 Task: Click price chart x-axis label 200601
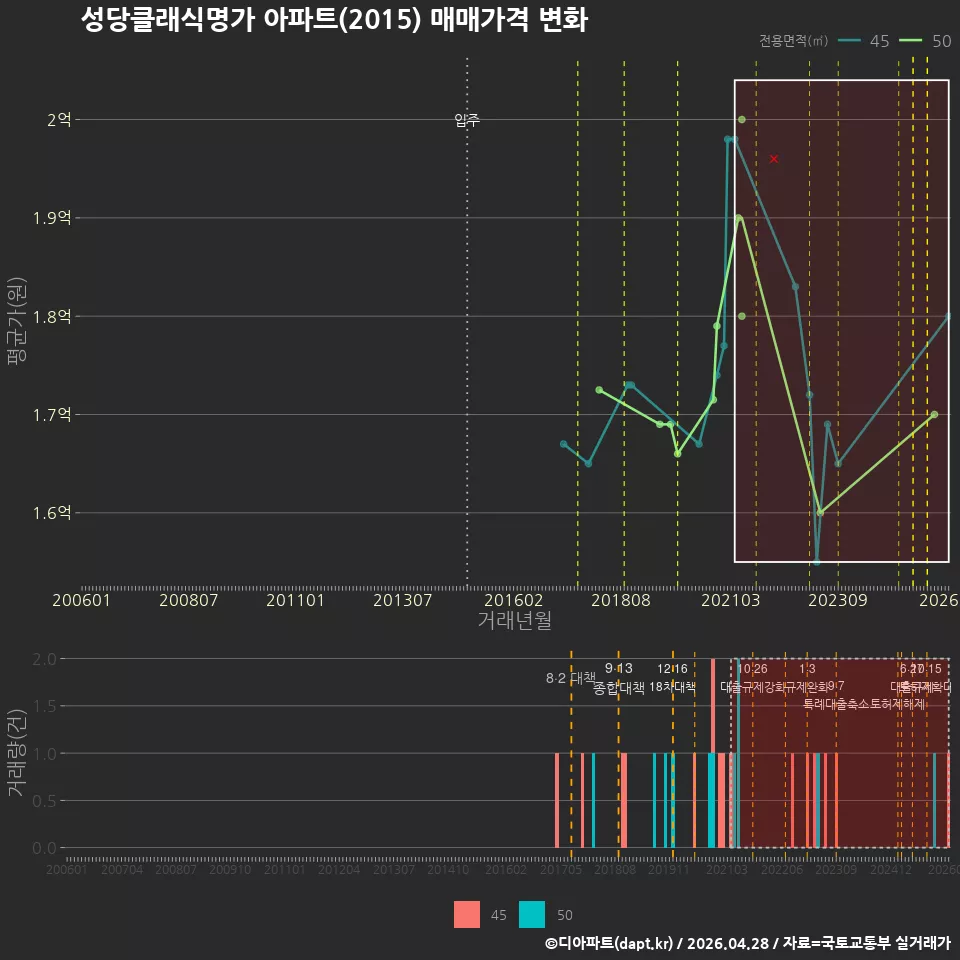pos(81,600)
